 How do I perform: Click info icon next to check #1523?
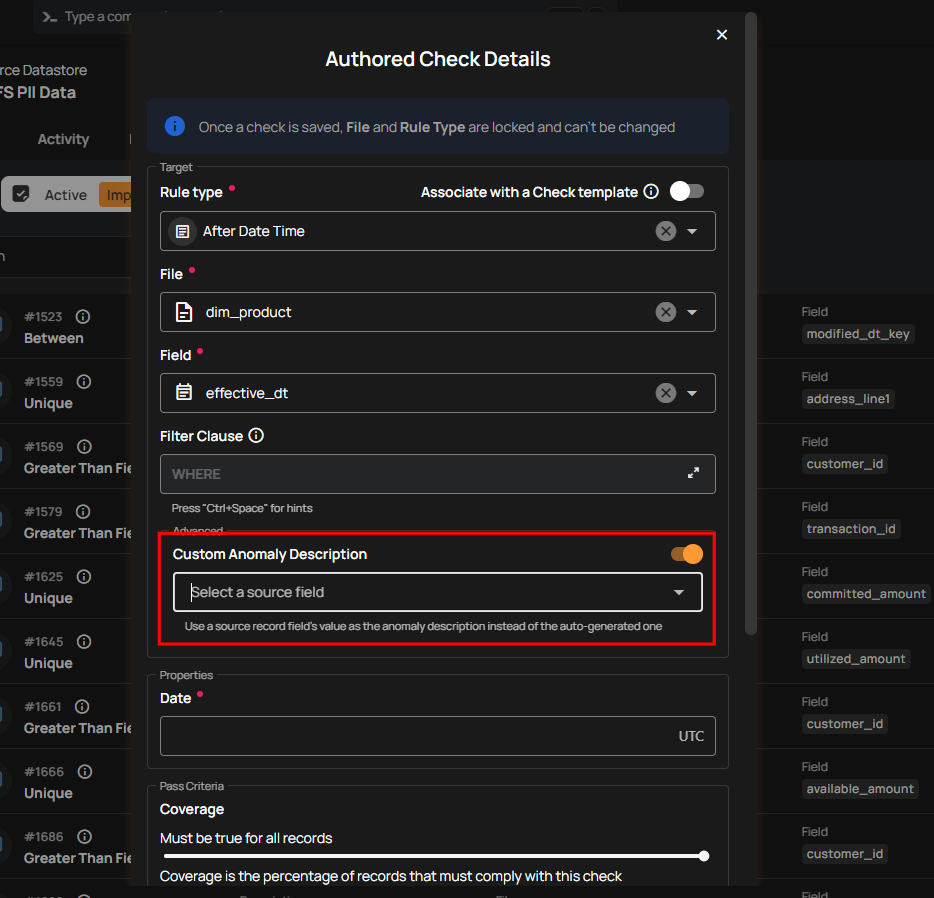[83, 317]
